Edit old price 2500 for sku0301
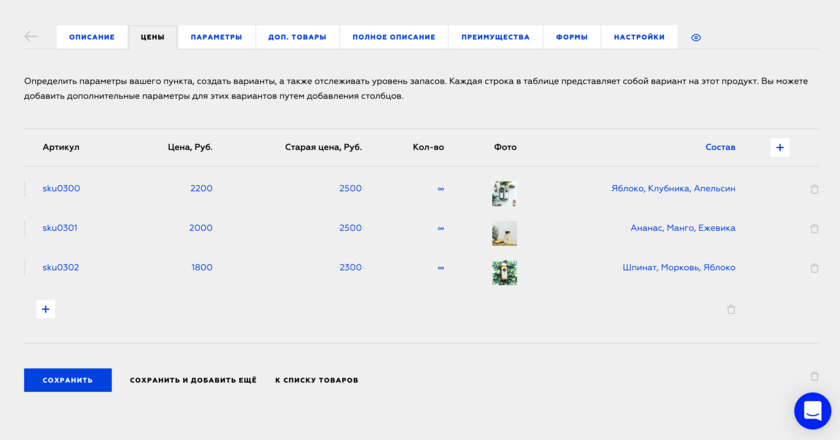Image resolution: width=840 pixels, height=440 pixels. click(x=350, y=228)
